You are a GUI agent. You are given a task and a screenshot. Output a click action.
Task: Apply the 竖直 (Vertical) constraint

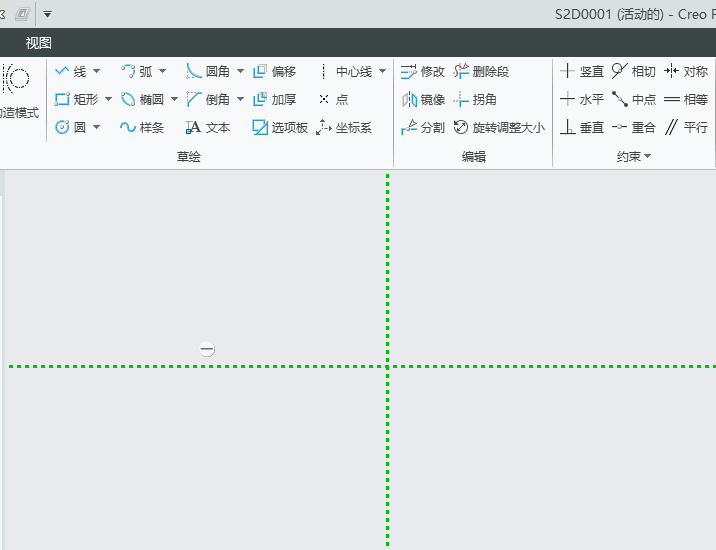pyautogui.click(x=582, y=72)
